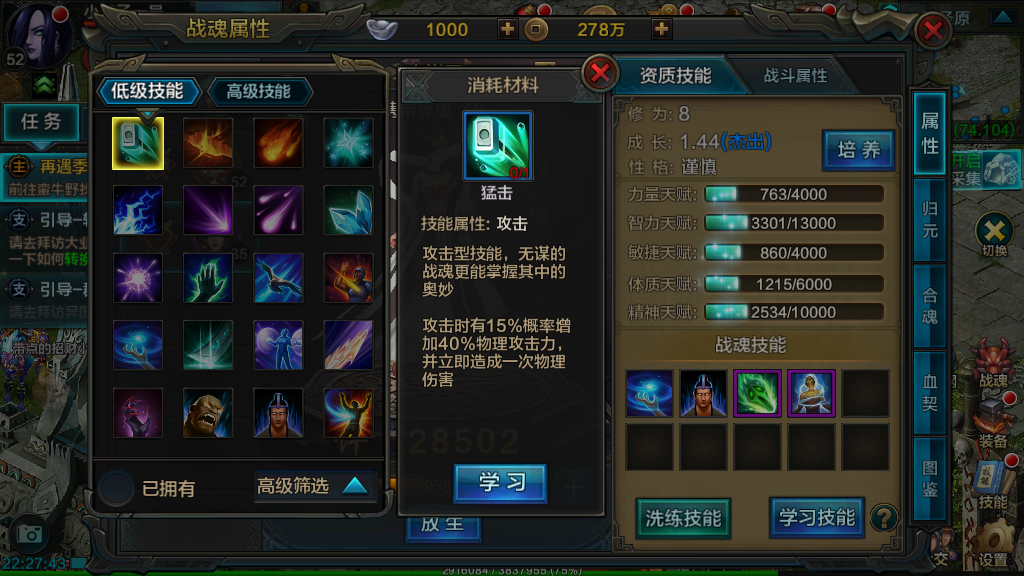Click the 洗练技能 button
1024x576 pixels.
[x=683, y=518]
